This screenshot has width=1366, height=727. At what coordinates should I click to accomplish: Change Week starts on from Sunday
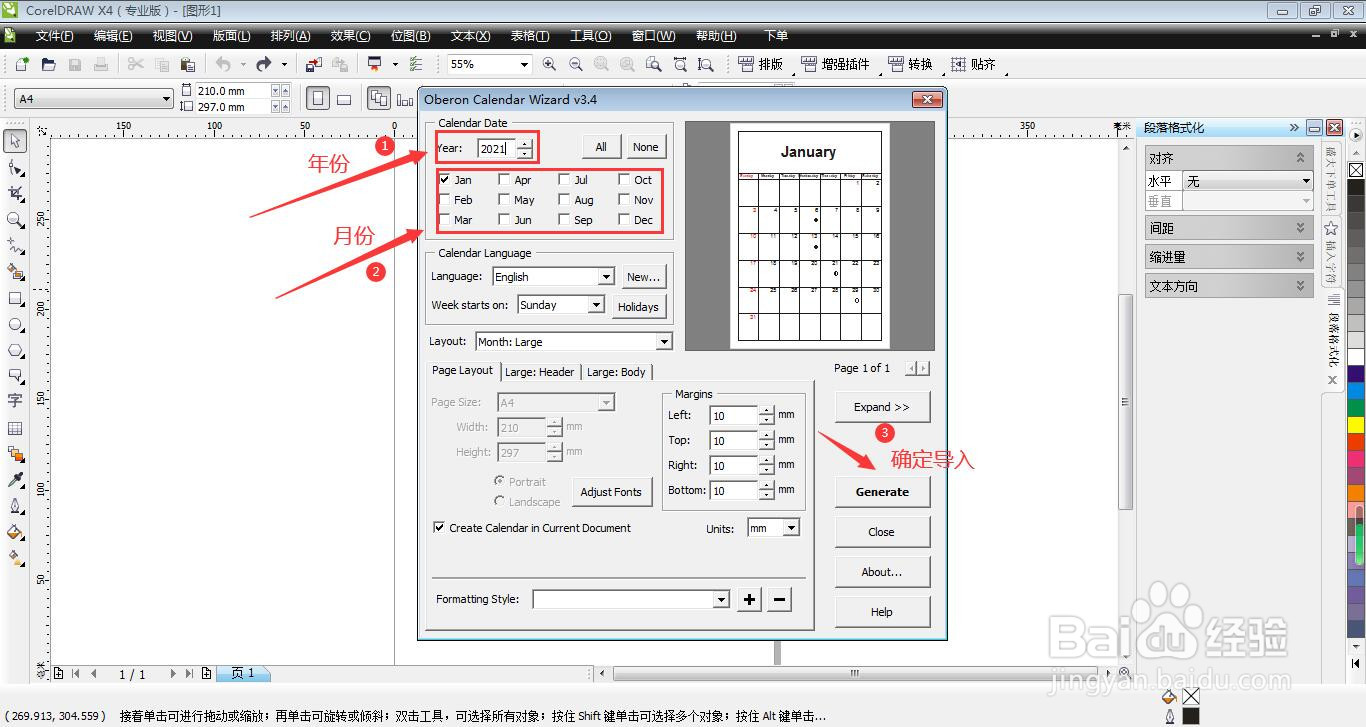(597, 305)
